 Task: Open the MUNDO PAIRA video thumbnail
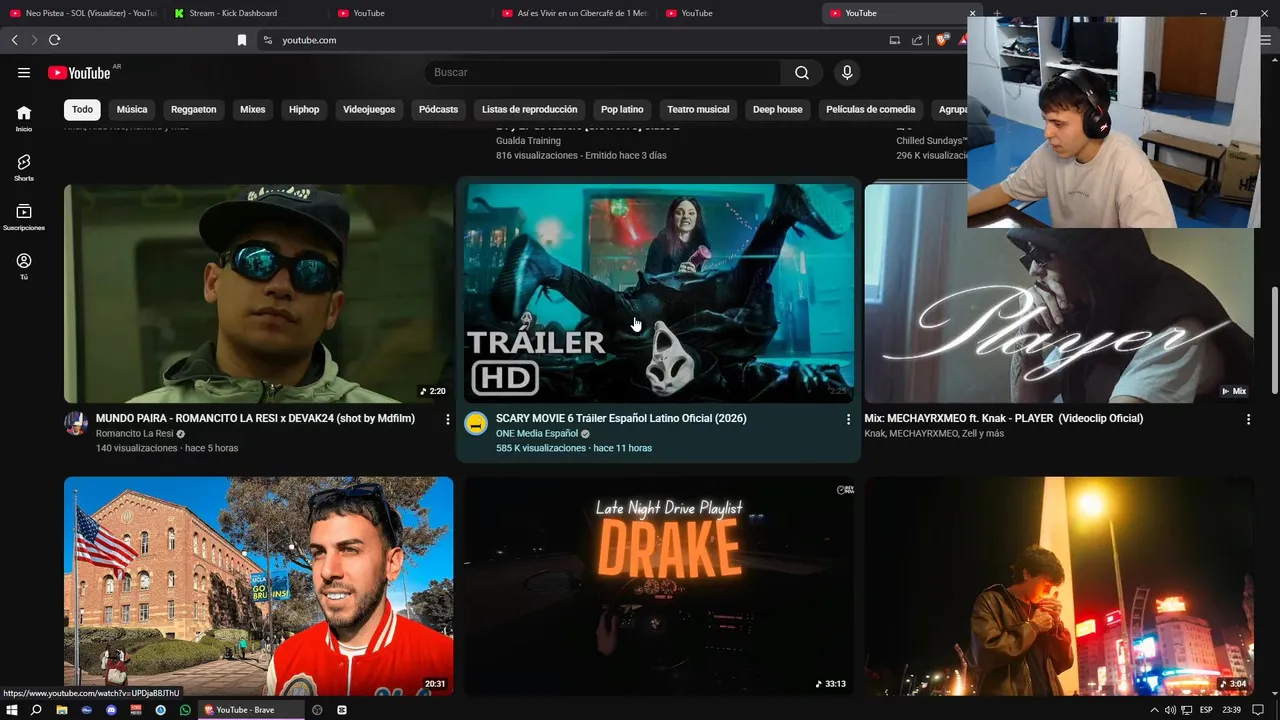click(259, 293)
